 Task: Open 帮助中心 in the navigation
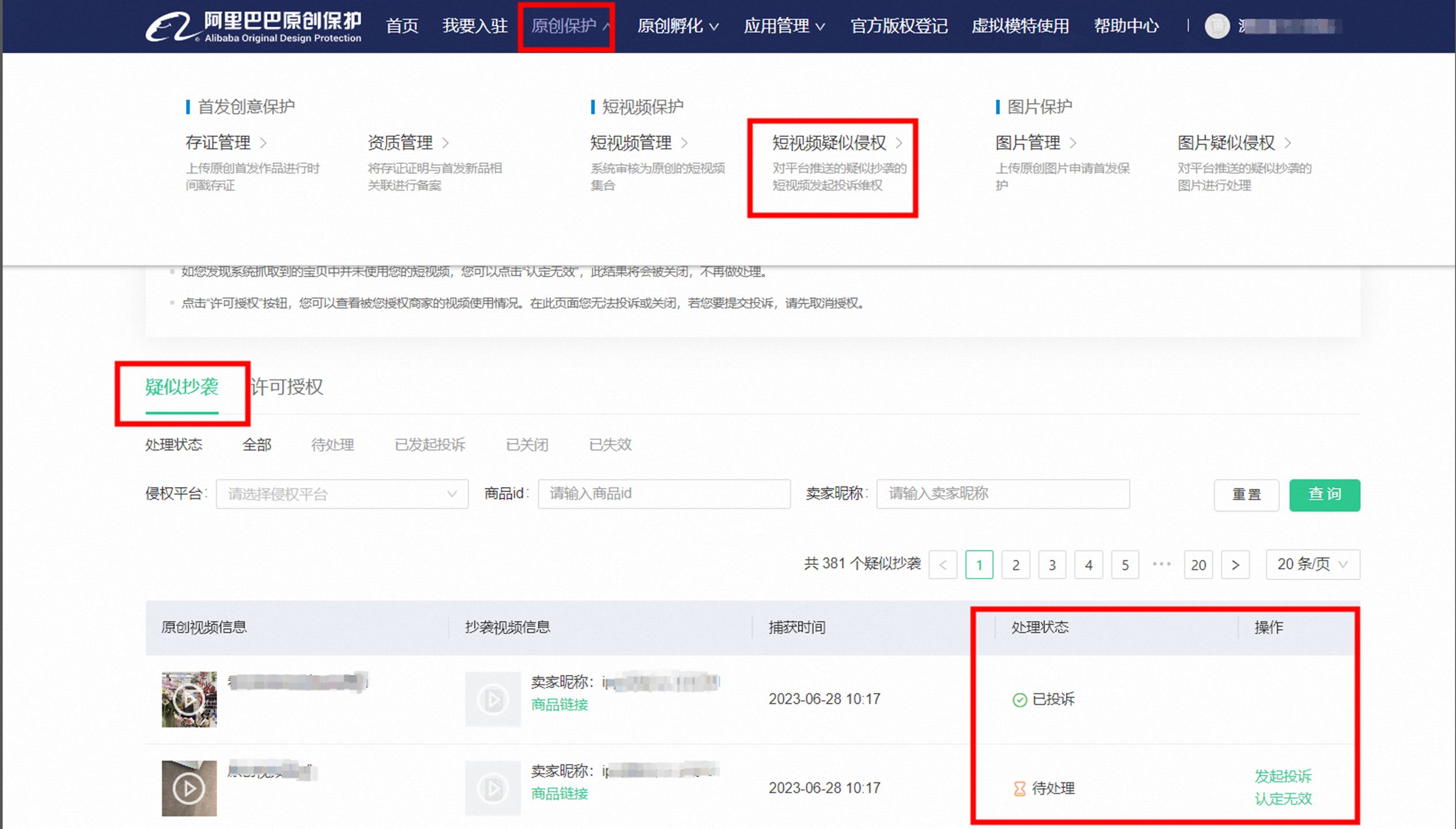(1127, 26)
